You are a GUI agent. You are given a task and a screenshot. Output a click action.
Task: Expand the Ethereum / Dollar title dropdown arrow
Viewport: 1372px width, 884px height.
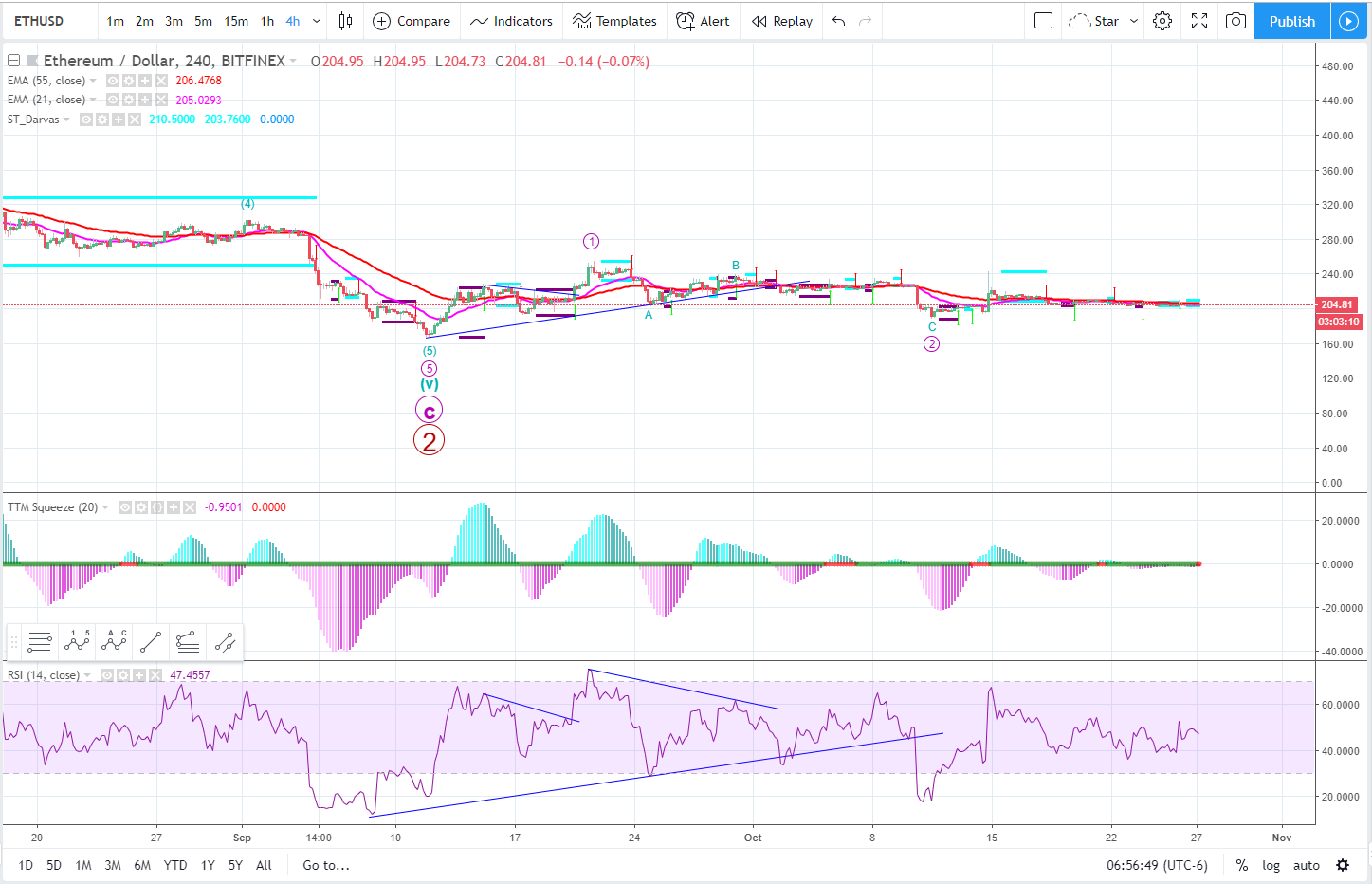pos(293,61)
